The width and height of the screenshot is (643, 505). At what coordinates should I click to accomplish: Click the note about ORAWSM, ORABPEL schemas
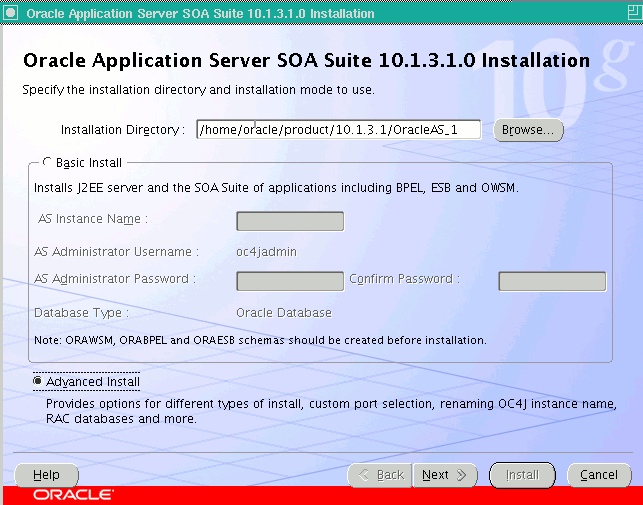pyautogui.click(x=260, y=340)
